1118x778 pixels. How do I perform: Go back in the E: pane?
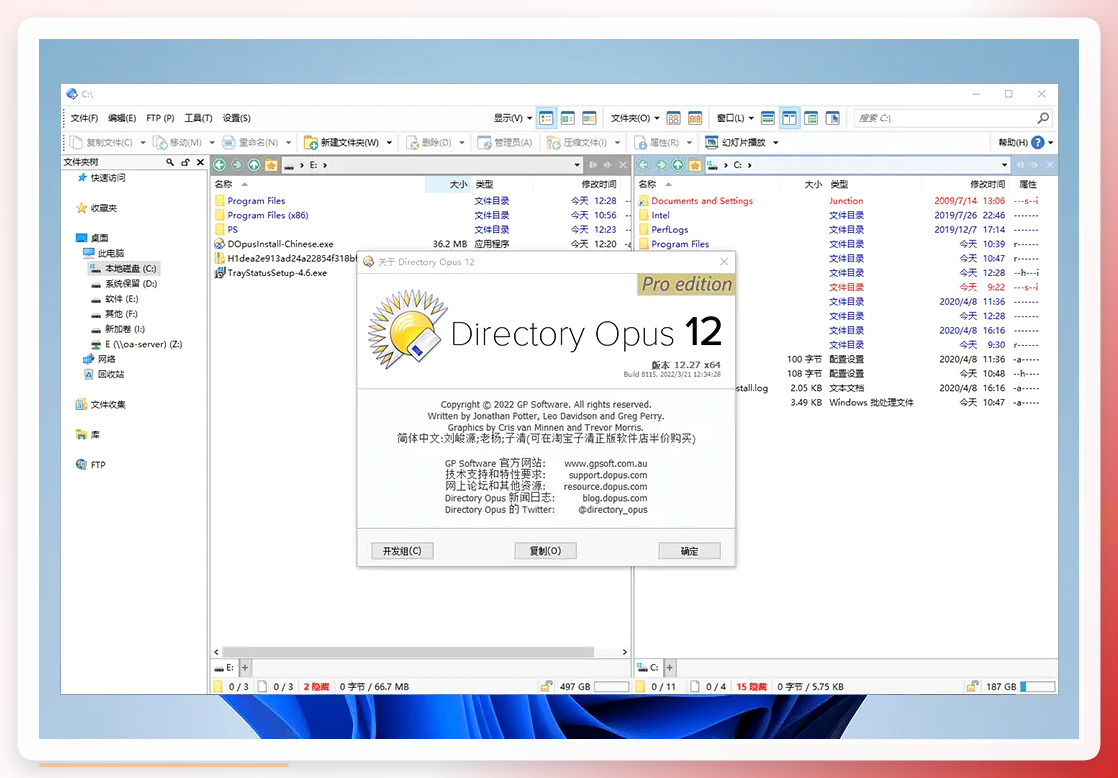tap(220, 165)
